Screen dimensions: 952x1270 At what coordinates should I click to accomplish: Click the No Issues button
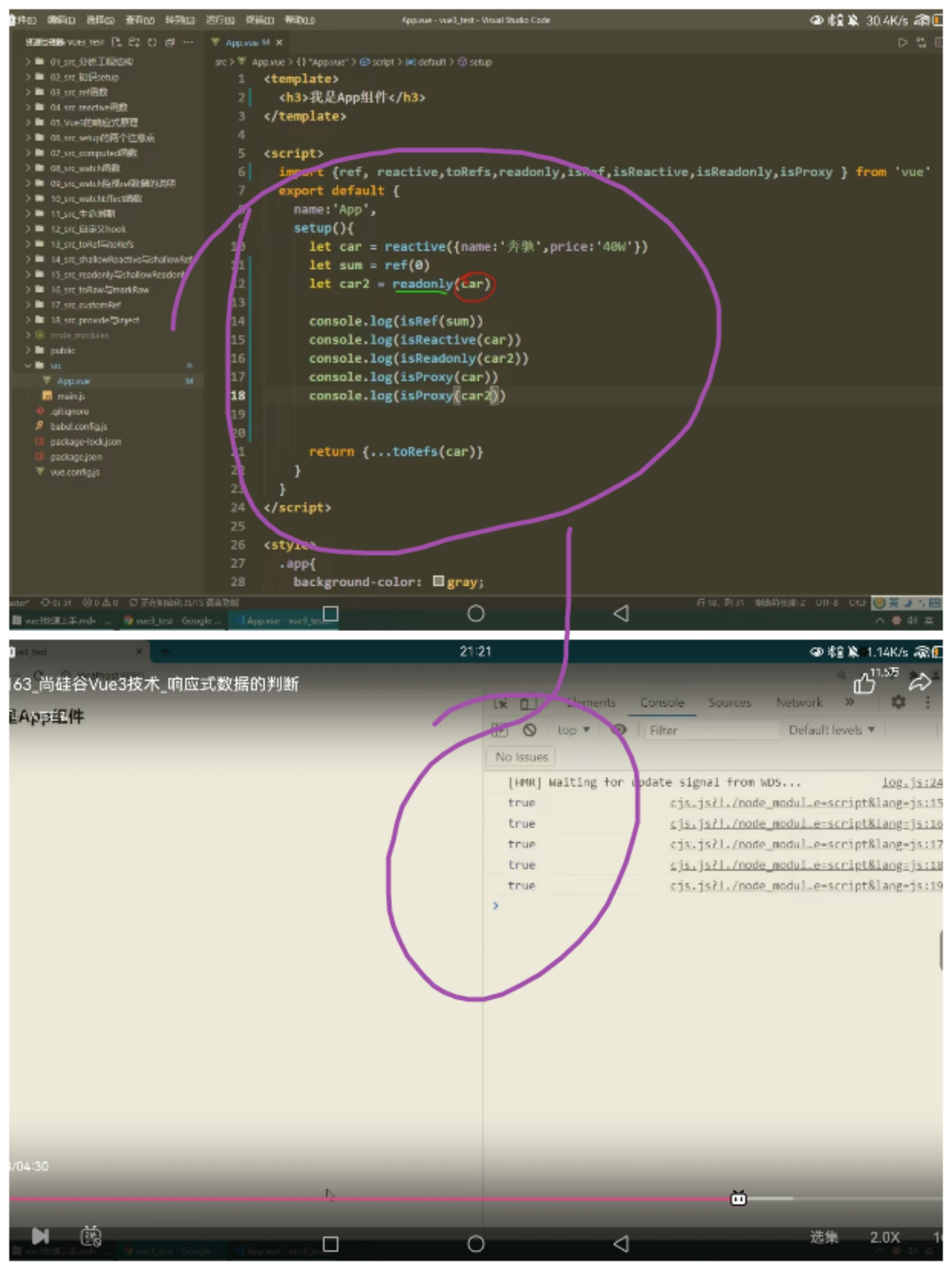pos(521,757)
